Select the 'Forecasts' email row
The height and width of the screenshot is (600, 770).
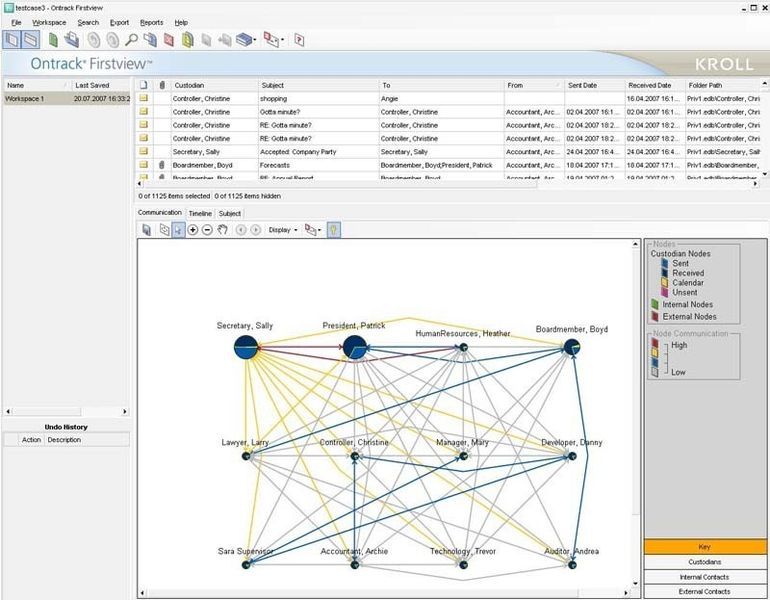click(x=448, y=165)
